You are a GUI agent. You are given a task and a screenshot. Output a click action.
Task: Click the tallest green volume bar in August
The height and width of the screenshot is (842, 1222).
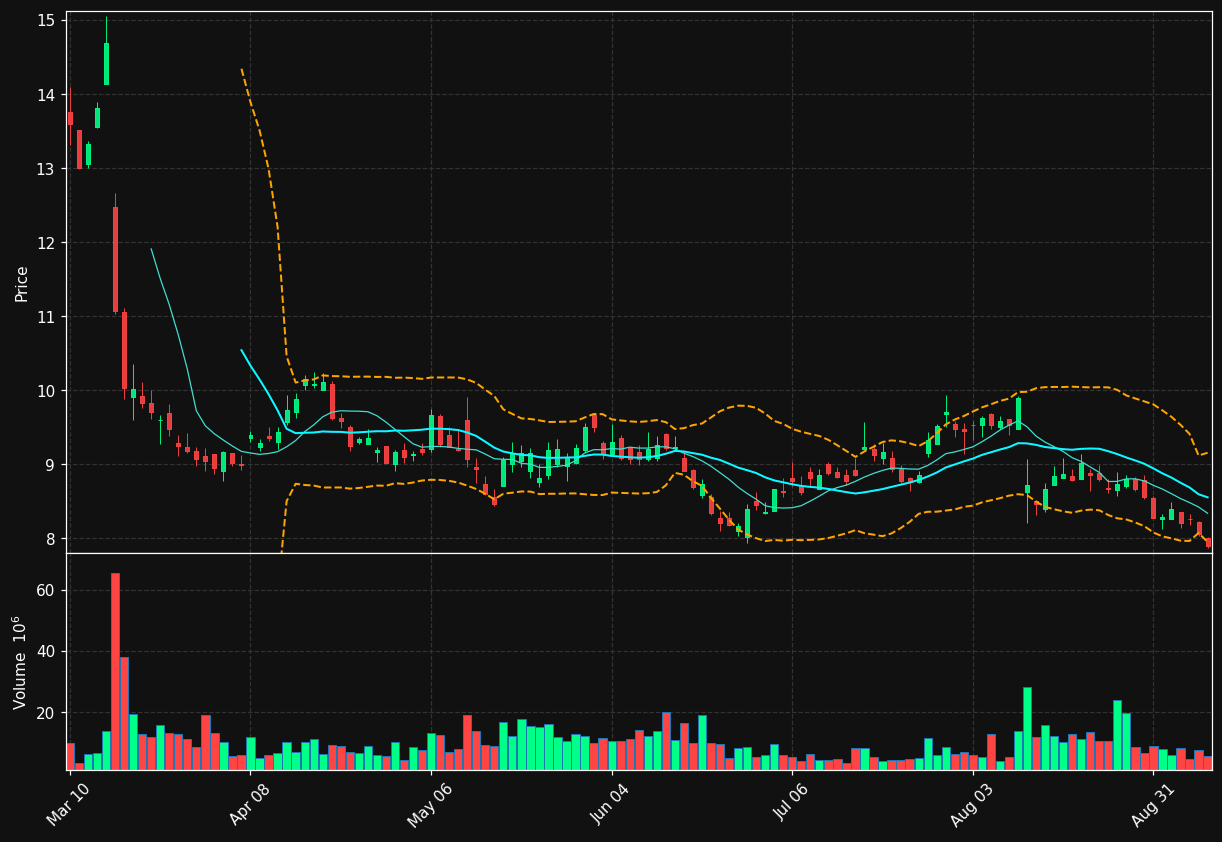(x=1027, y=728)
